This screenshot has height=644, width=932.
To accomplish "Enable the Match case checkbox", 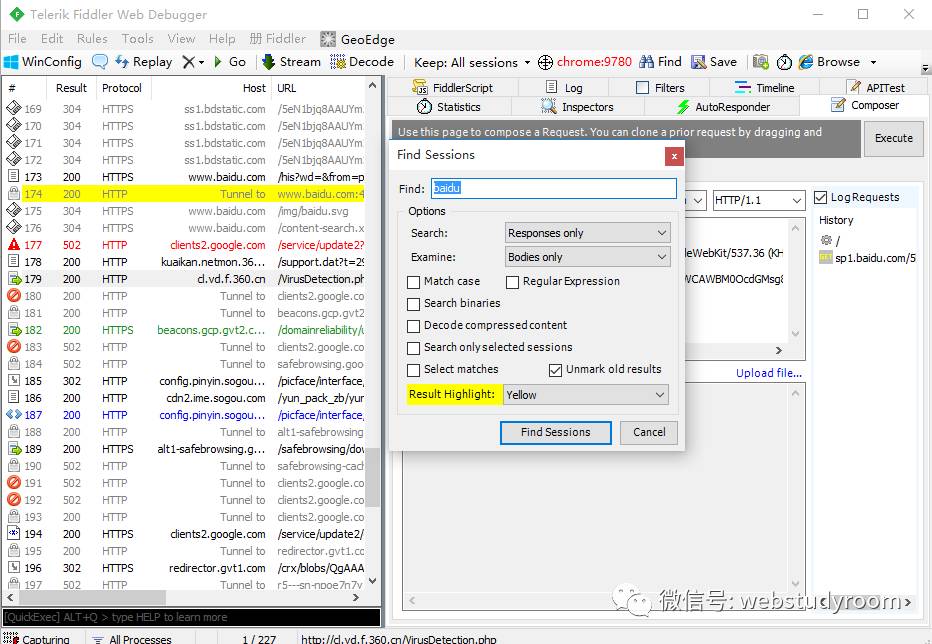I will [413, 281].
